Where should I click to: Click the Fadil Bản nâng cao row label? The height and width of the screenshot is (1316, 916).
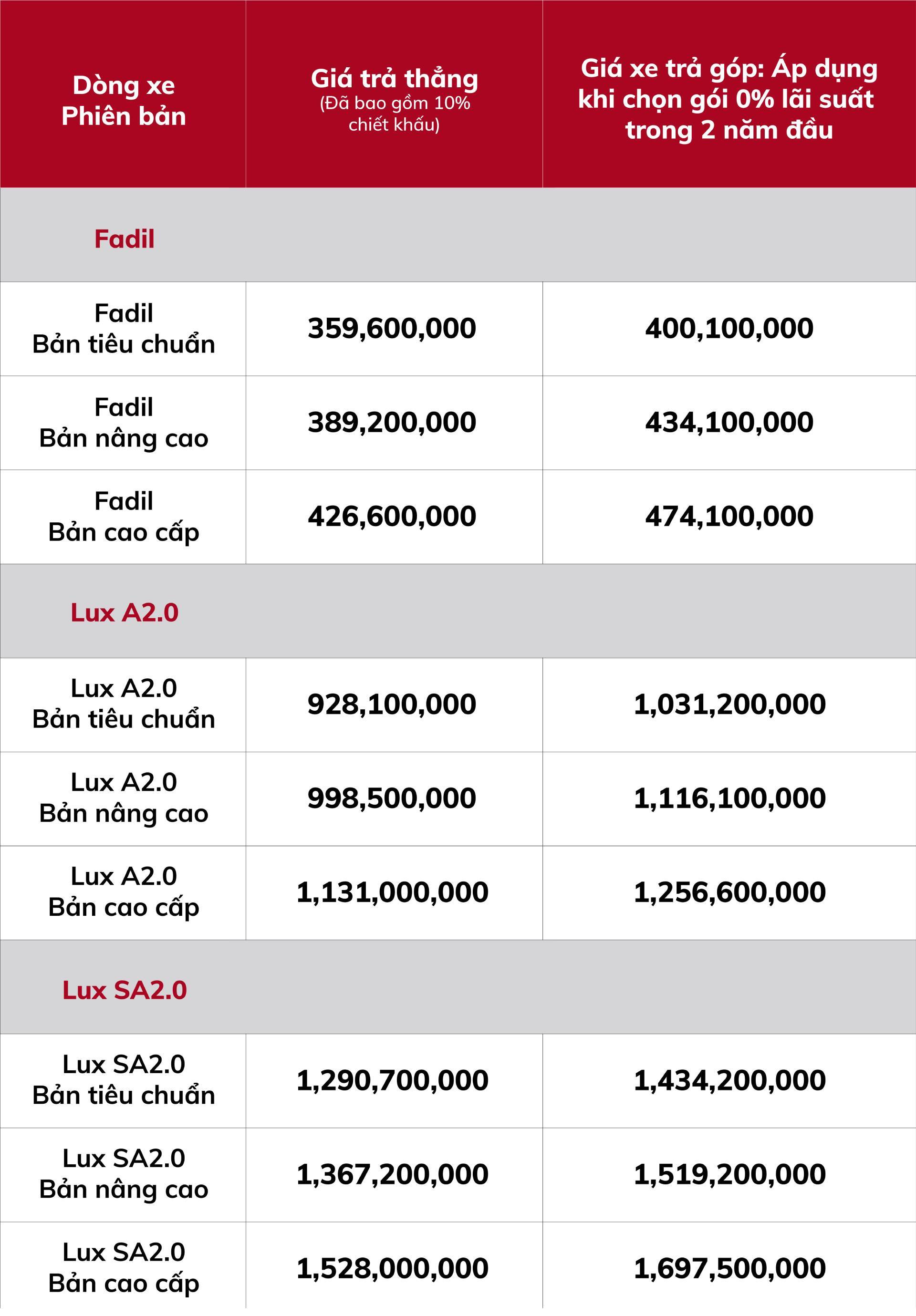click(124, 423)
